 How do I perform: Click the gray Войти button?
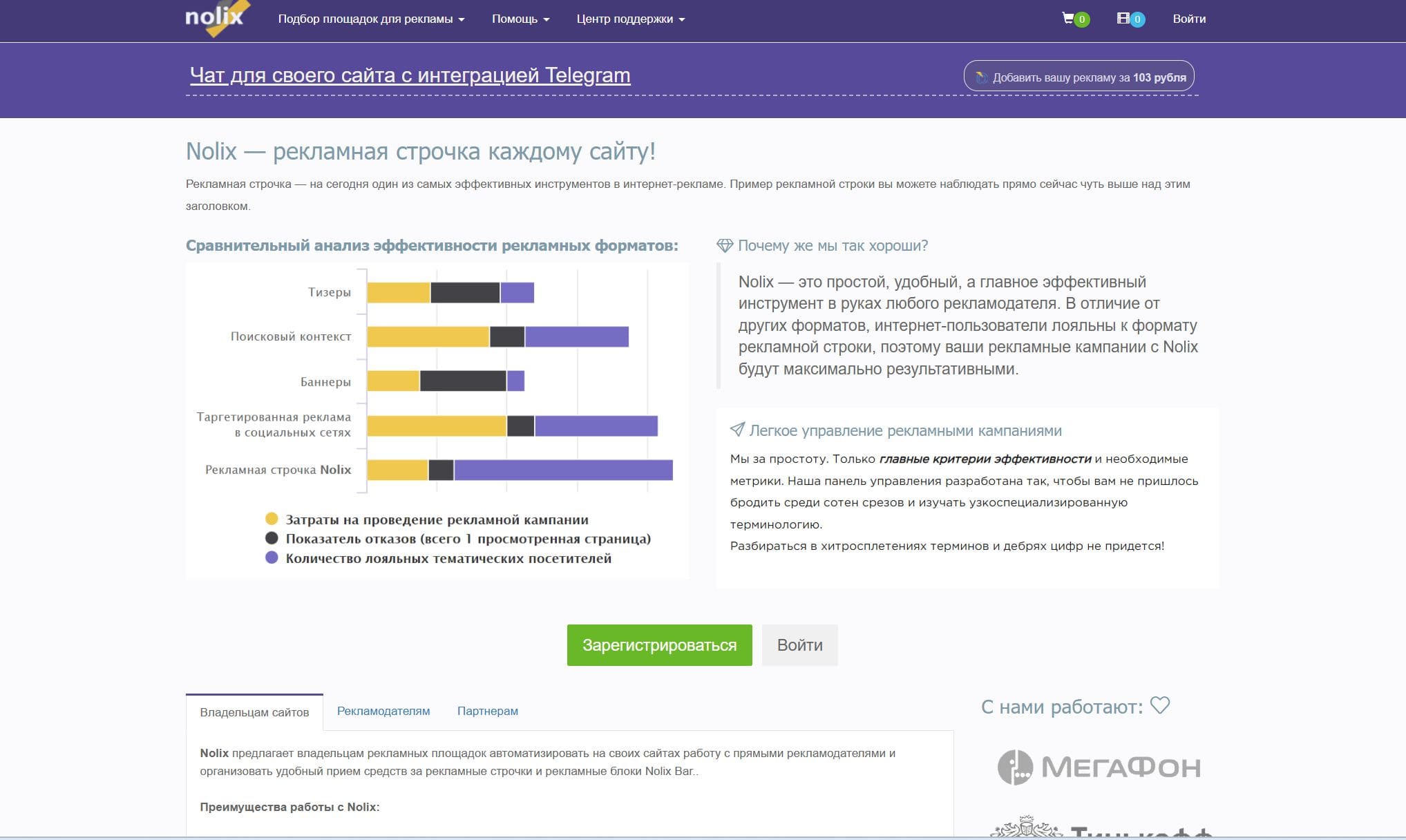799,645
